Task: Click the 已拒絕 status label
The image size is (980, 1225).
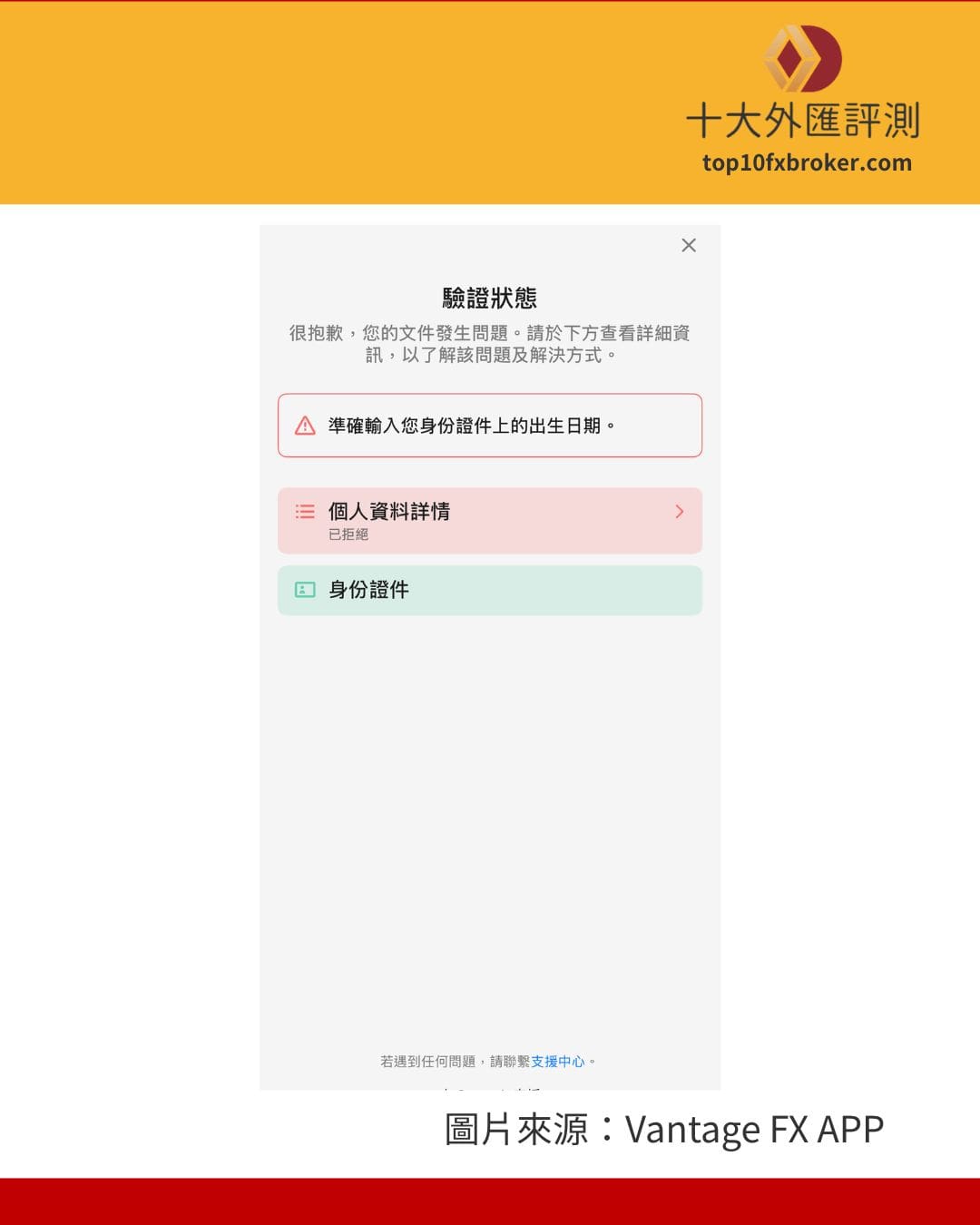Action: [x=348, y=534]
